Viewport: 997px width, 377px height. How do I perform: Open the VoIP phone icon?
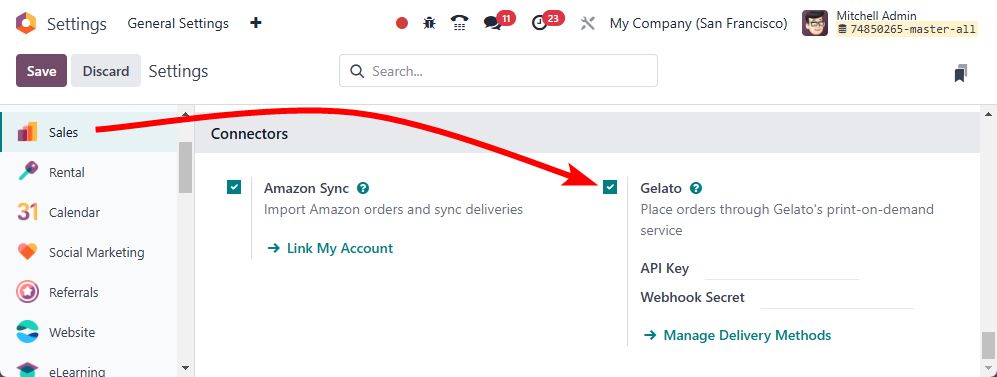460,24
